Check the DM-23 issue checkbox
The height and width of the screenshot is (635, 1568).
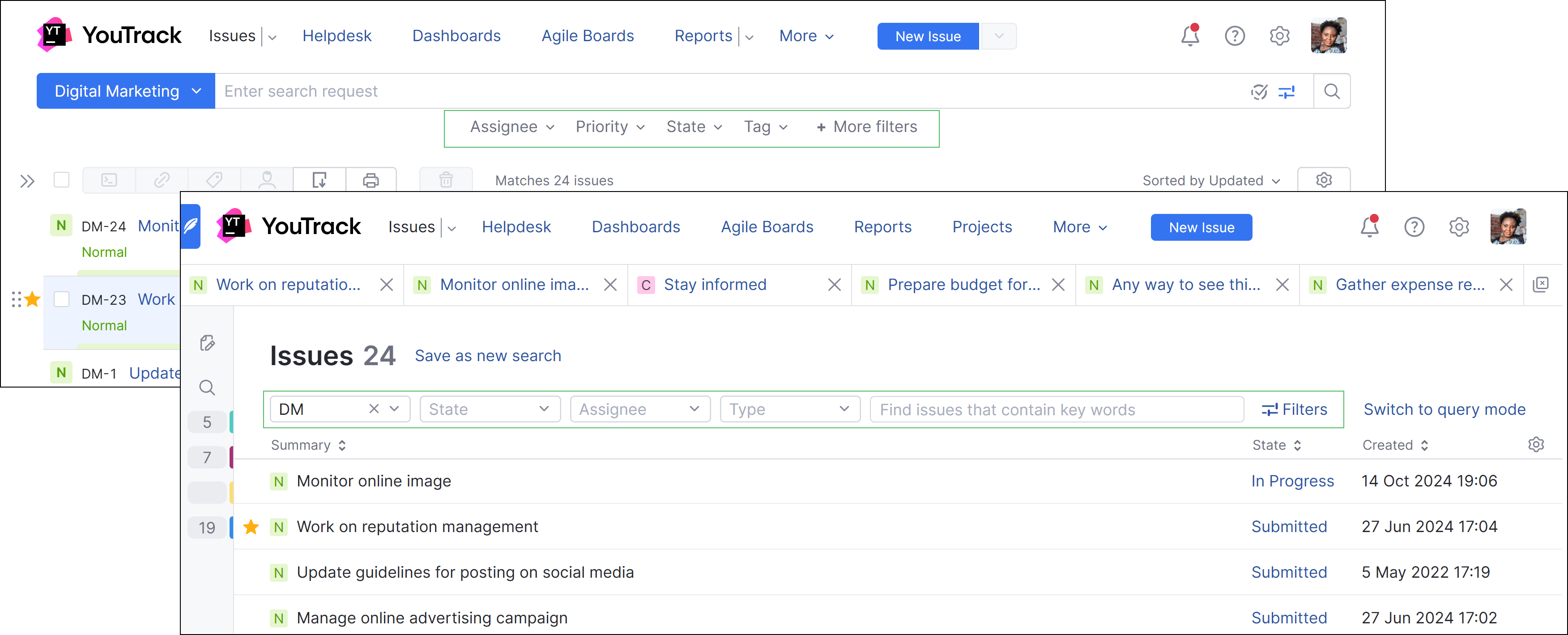click(61, 299)
